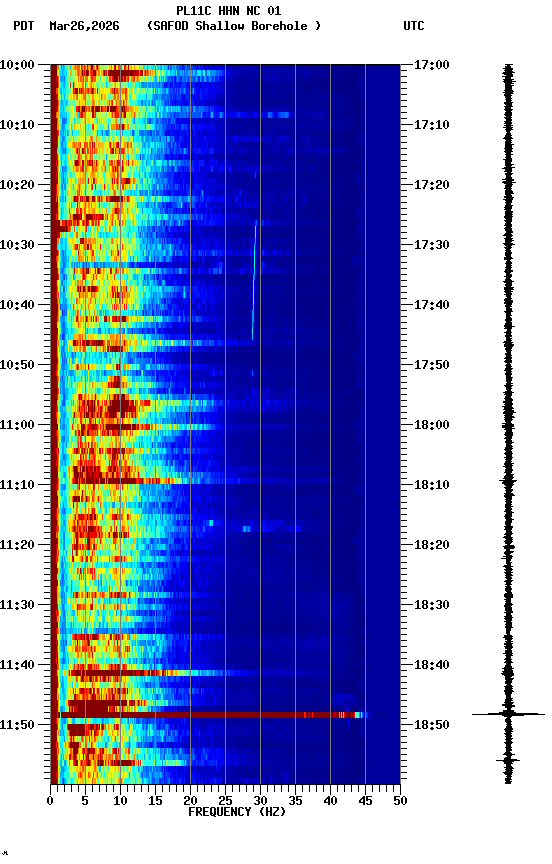
Task: Click the date Mar26,2026
Action: 84,26
